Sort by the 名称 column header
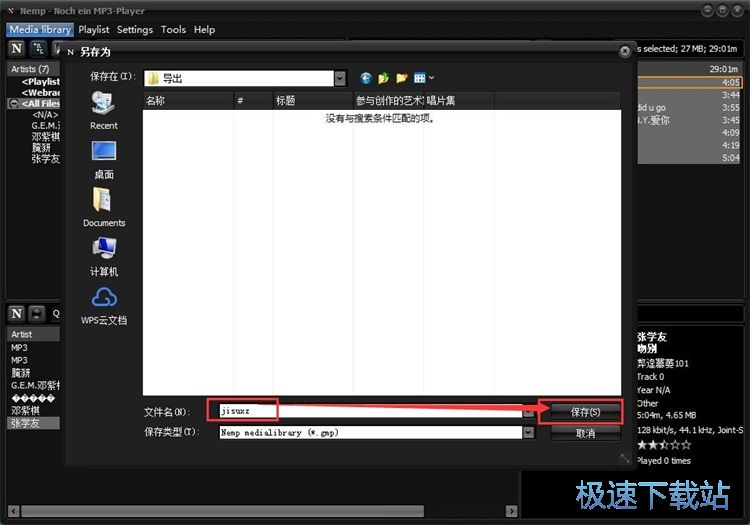750x525 pixels. [188, 100]
